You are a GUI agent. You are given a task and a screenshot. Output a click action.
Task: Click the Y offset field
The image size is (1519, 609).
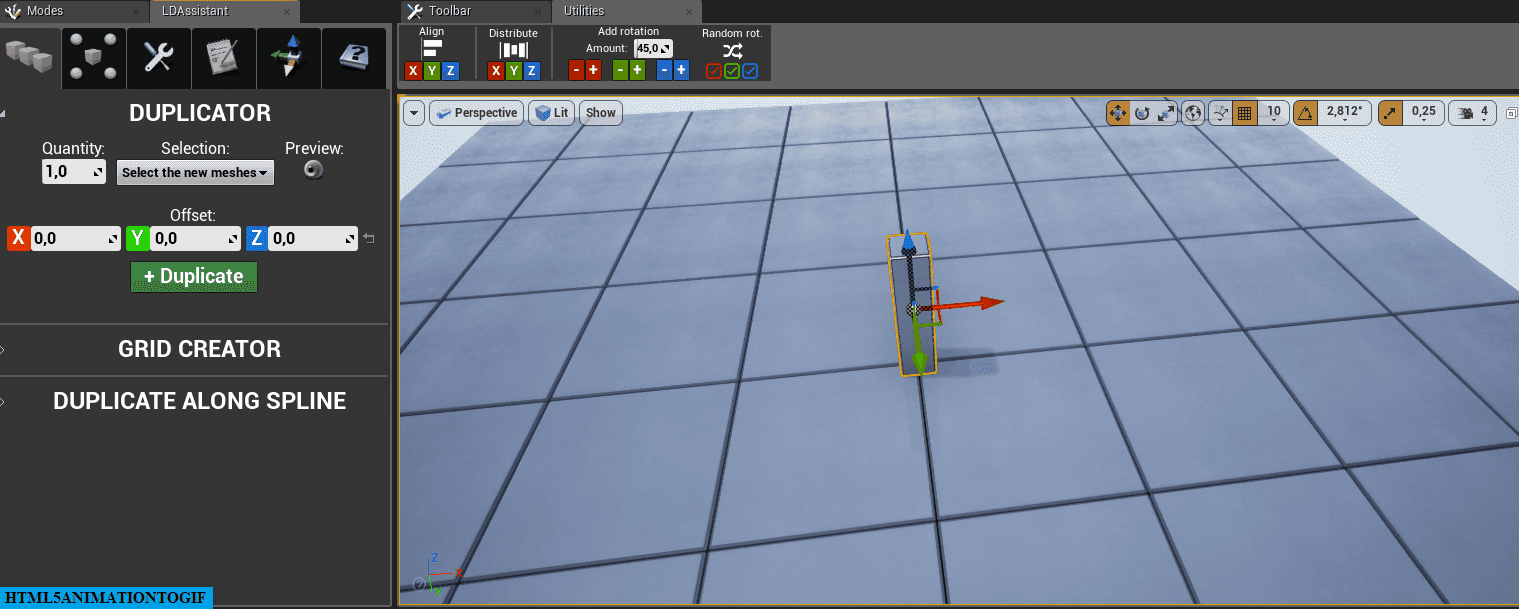tap(196, 238)
